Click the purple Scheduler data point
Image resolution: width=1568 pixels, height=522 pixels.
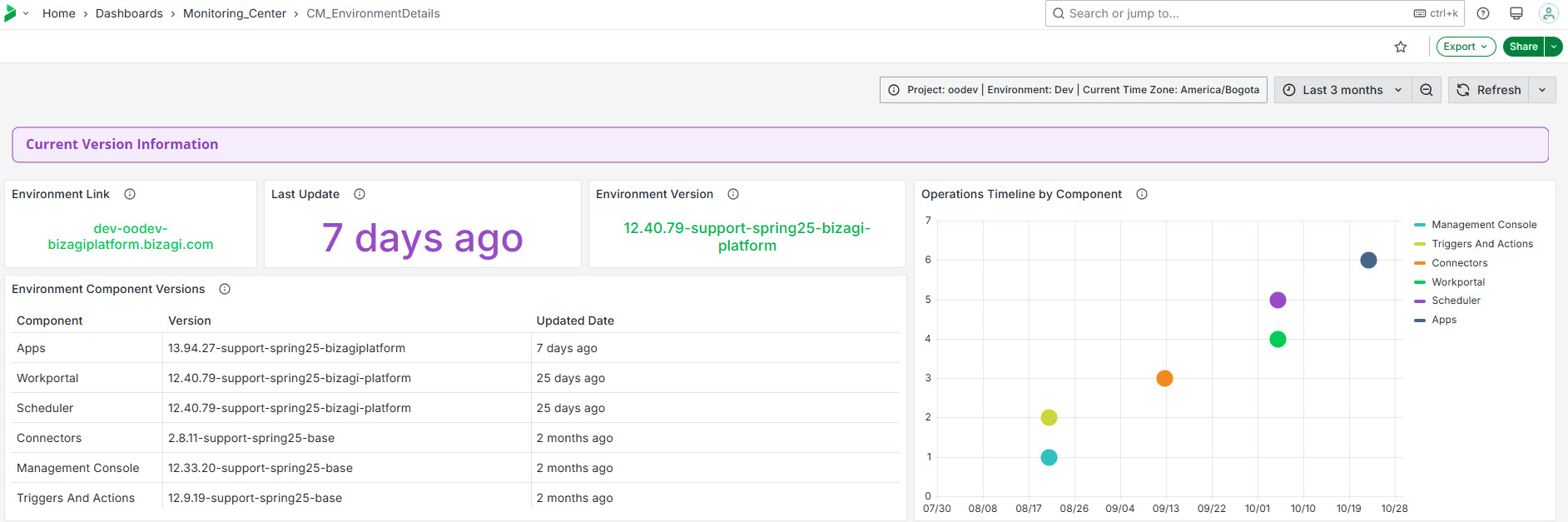pos(1278,300)
